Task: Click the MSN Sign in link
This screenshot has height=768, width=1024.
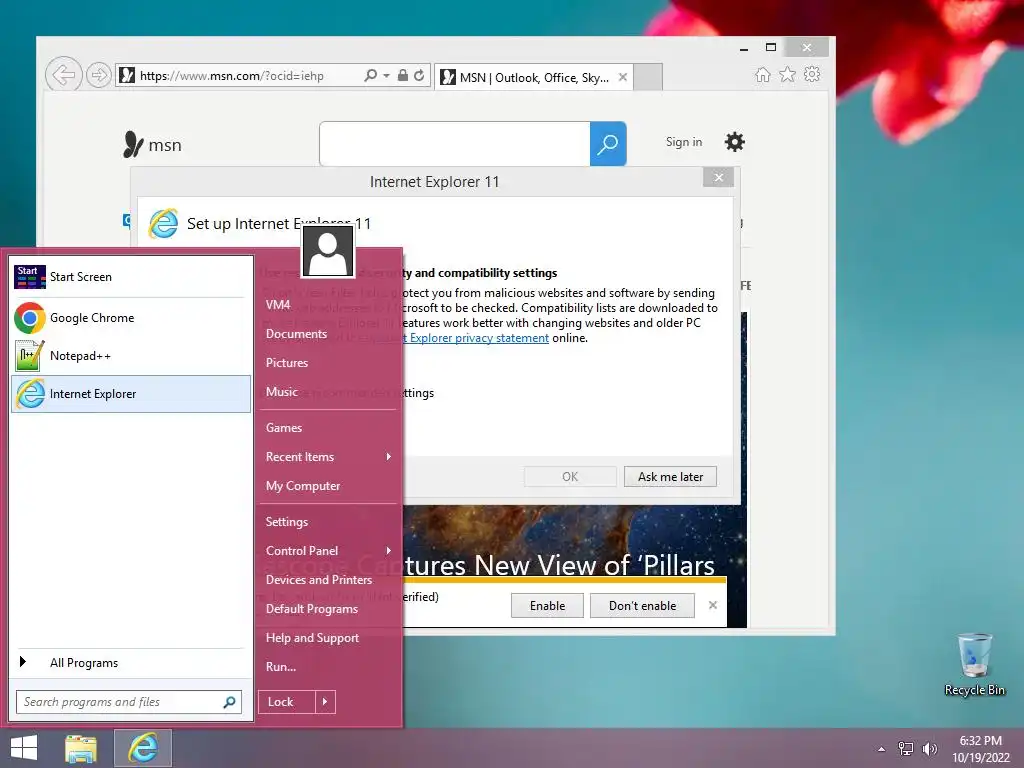Action: point(684,142)
